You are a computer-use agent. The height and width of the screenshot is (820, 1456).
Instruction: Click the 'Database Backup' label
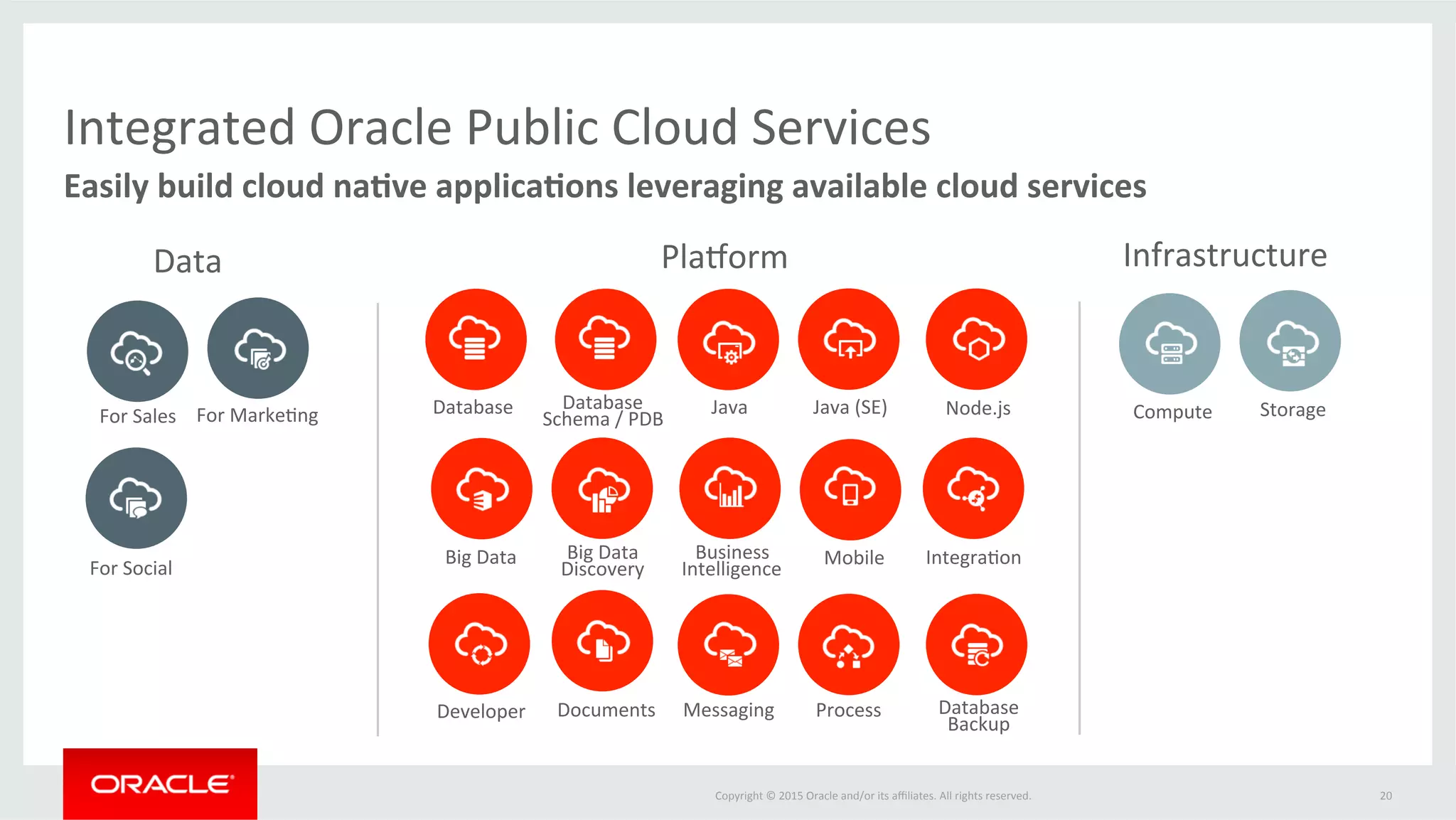click(x=979, y=716)
